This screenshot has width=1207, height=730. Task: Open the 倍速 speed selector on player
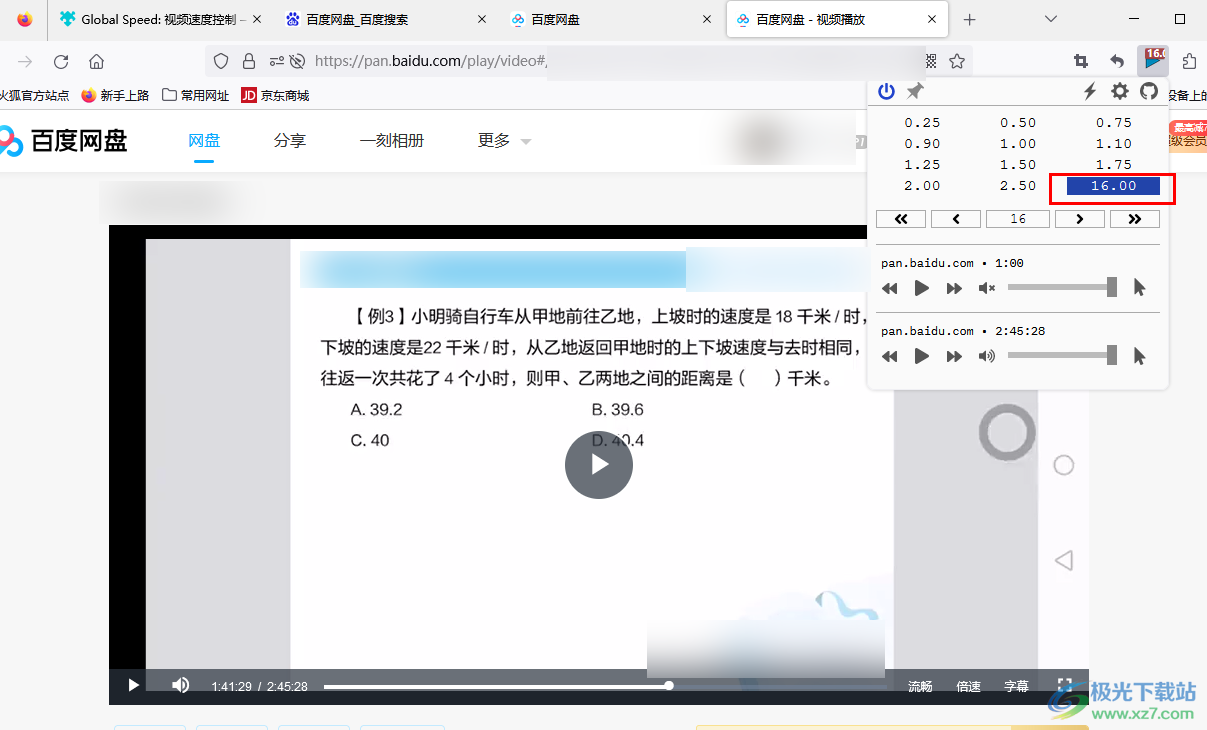(968, 686)
